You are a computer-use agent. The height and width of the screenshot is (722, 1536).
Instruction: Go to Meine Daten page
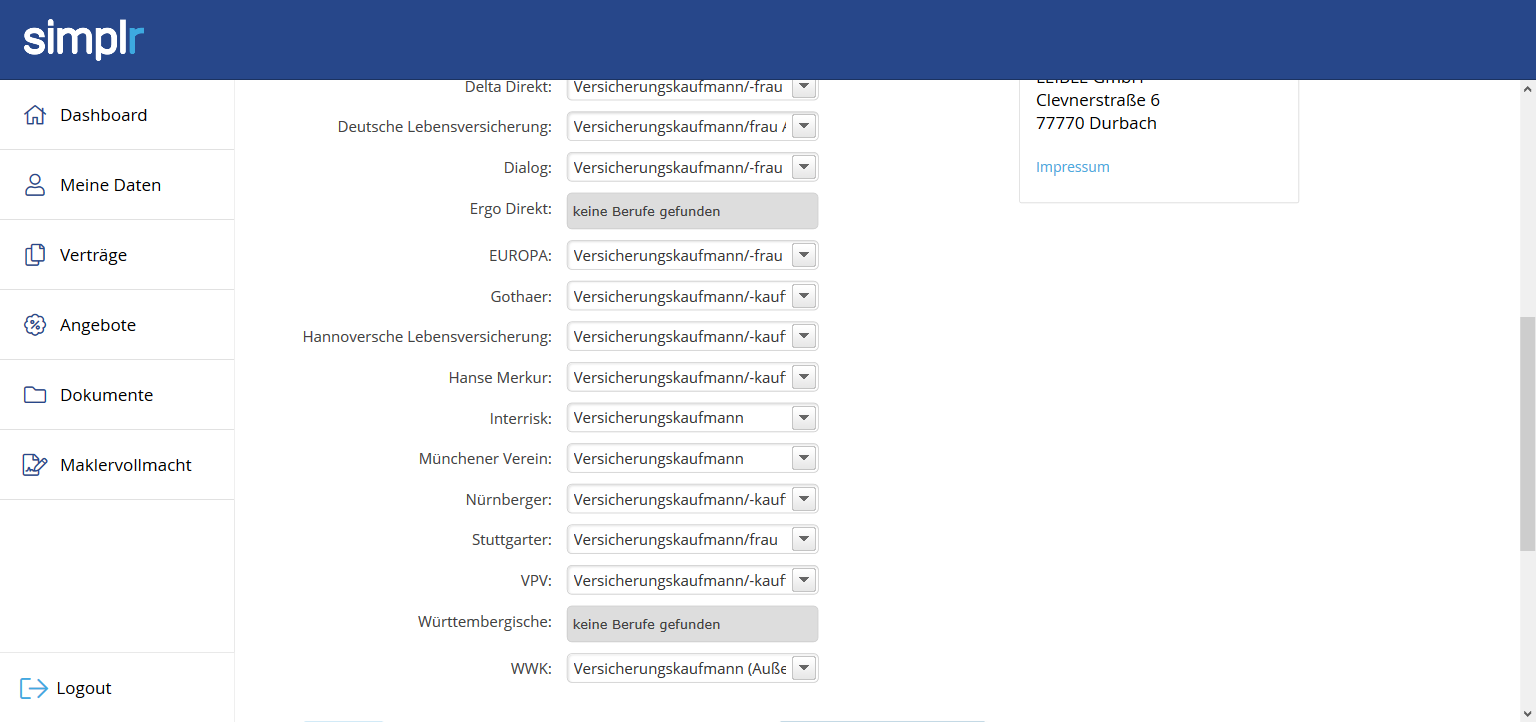point(117,185)
